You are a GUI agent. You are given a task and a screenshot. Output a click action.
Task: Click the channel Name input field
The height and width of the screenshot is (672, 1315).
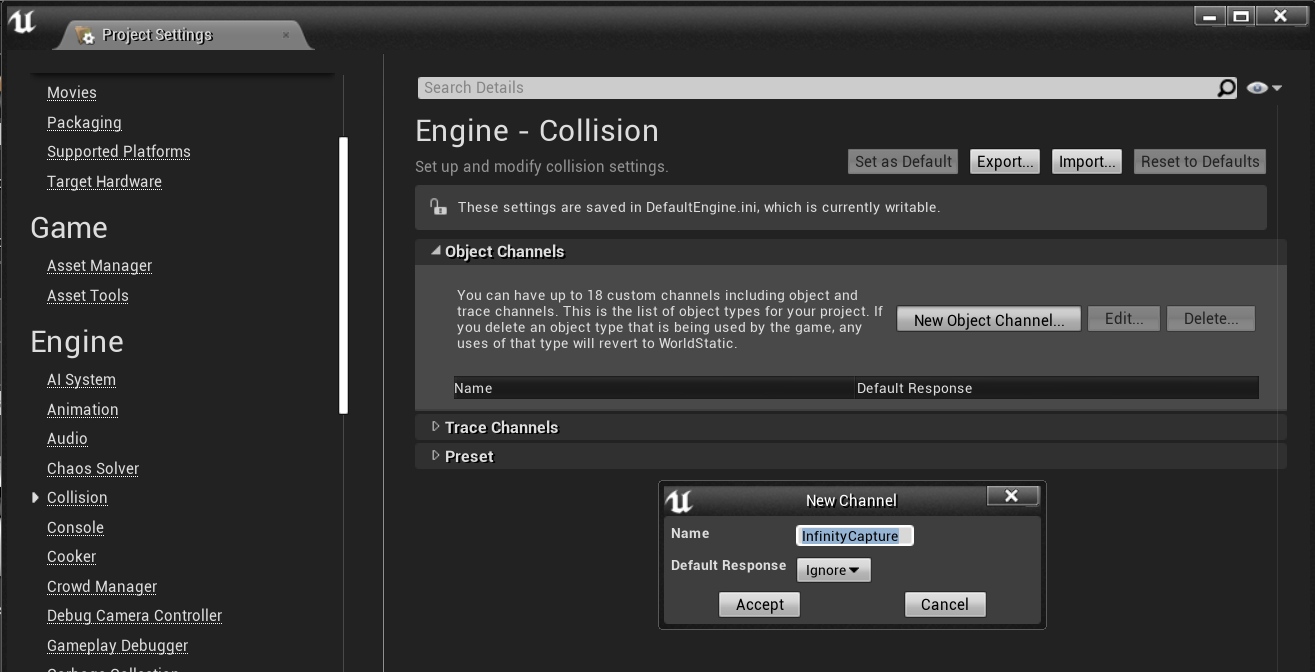[x=855, y=536]
